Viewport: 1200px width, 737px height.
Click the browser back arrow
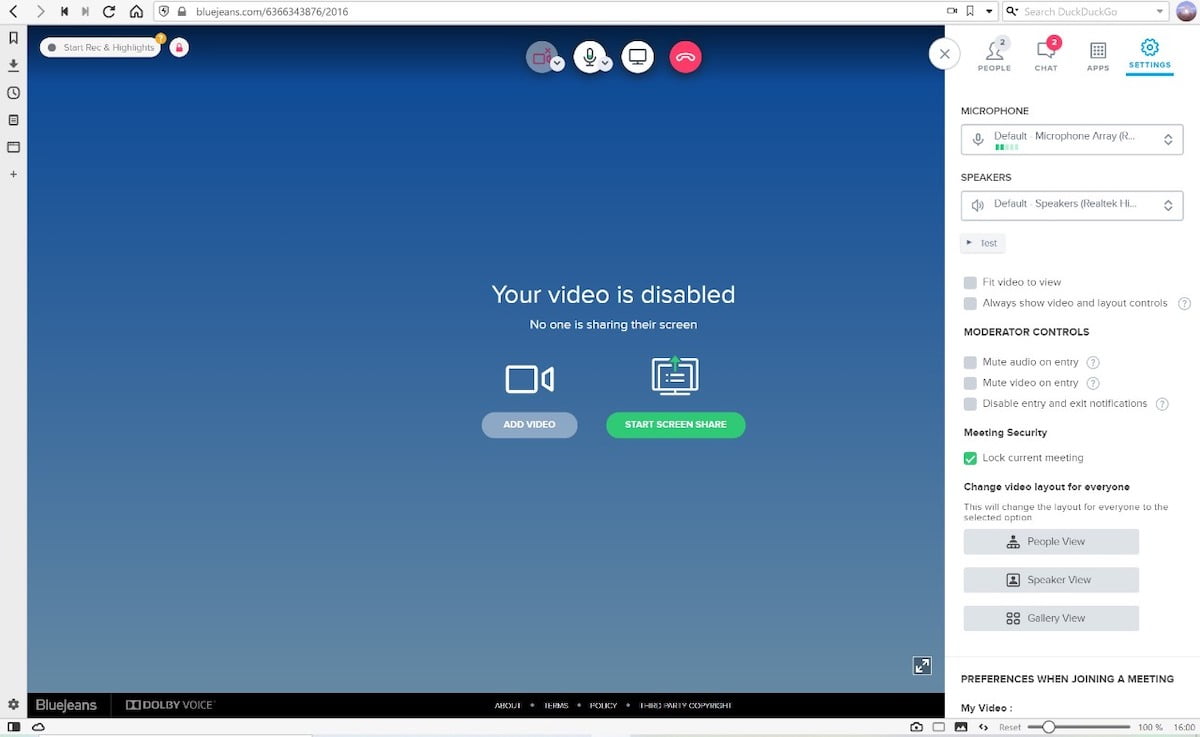click(x=13, y=12)
